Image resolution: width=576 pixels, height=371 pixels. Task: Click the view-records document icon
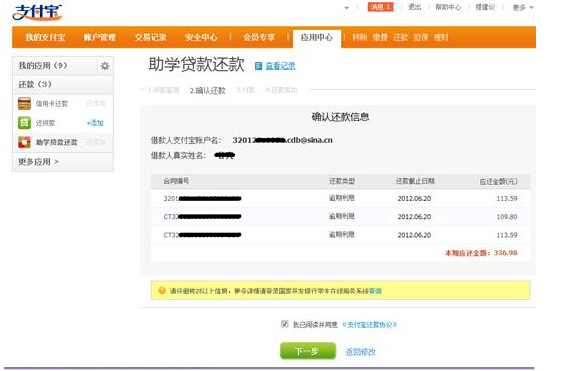tap(258, 66)
